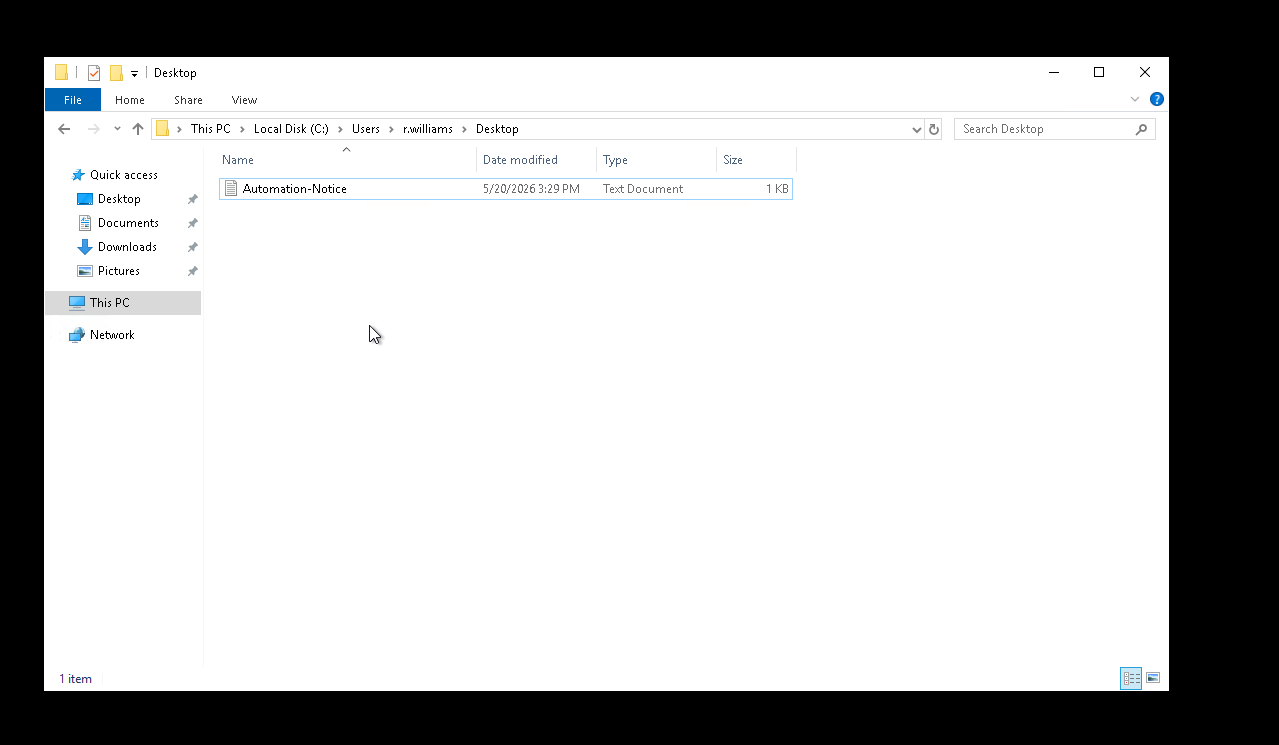Image resolution: width=1279 pixels, height=745 pixels.
Task: Switch to Details view in status bar
Action: tap(1131, 678)
